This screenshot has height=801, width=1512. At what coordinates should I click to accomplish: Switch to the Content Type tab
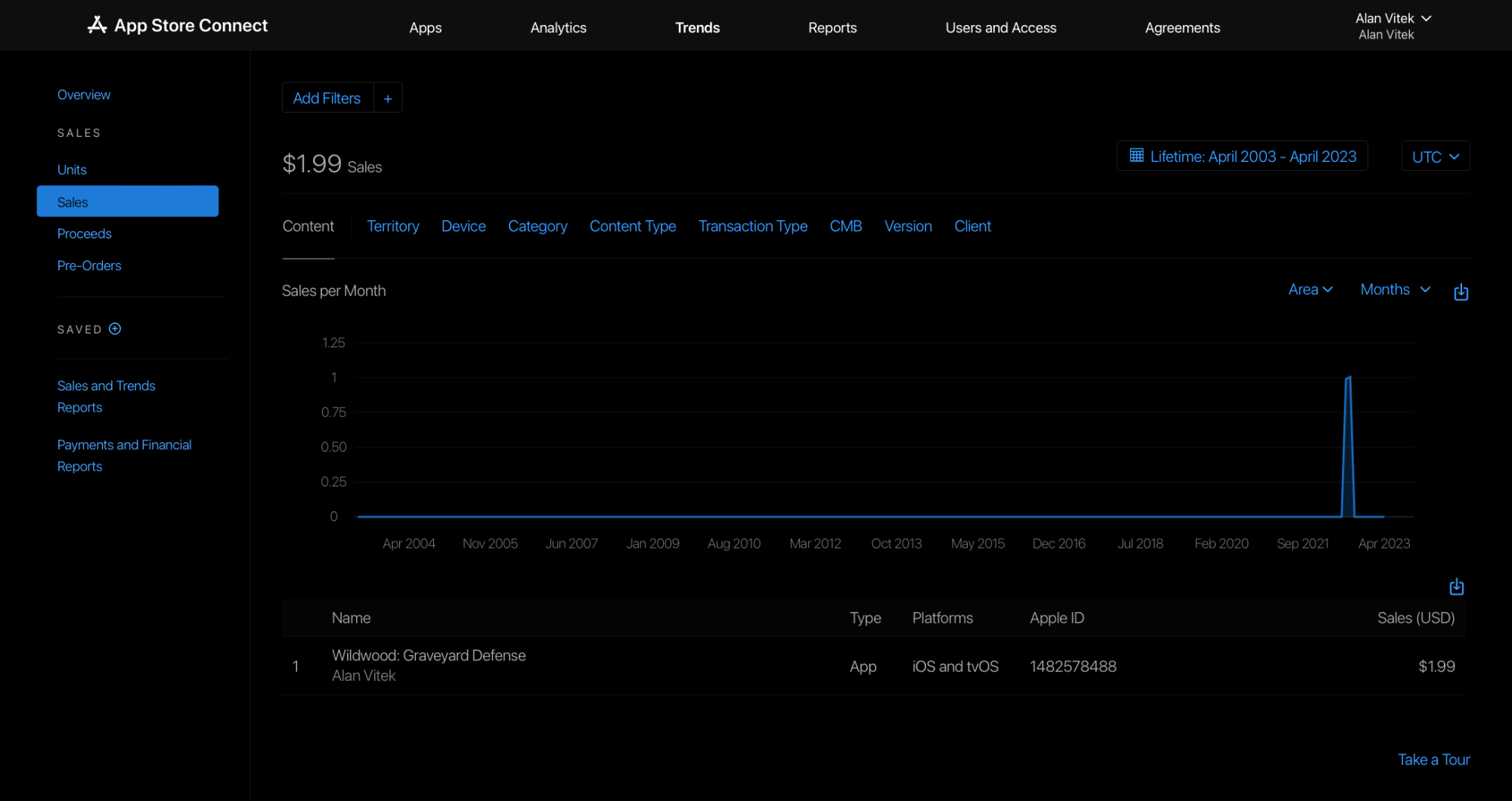point(633,226)
